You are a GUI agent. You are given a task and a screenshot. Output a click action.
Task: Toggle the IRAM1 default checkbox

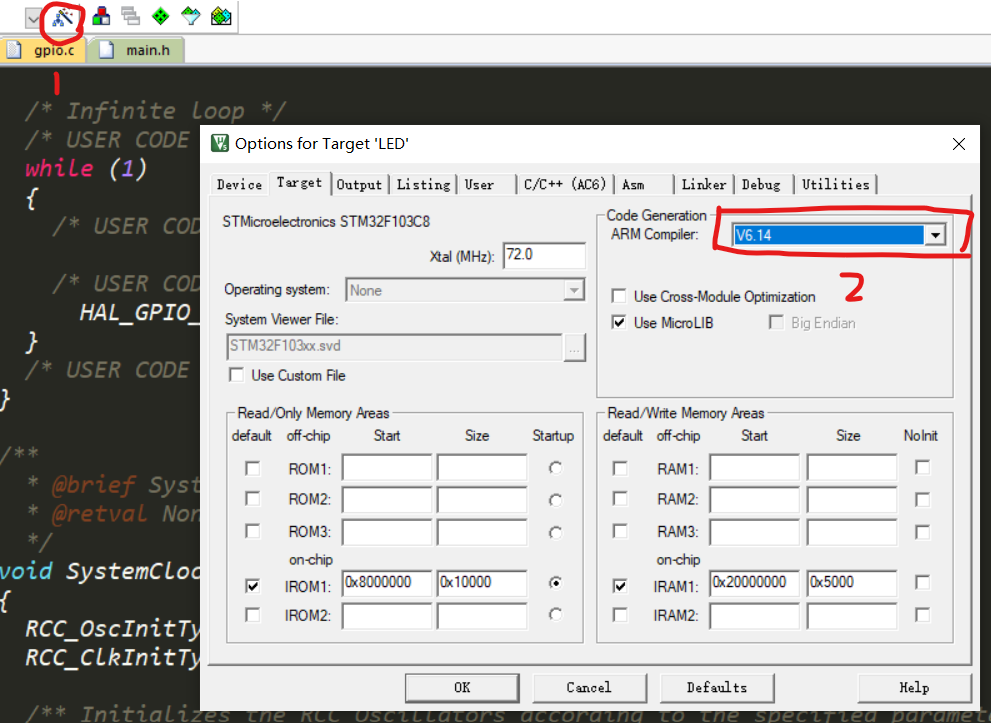[620, 586]
